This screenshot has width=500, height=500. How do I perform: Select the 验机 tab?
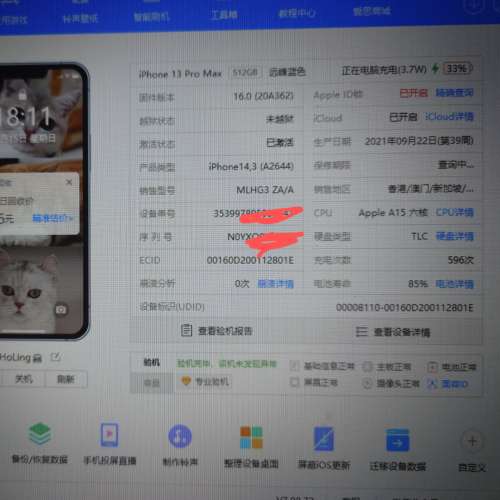[152, 362]
